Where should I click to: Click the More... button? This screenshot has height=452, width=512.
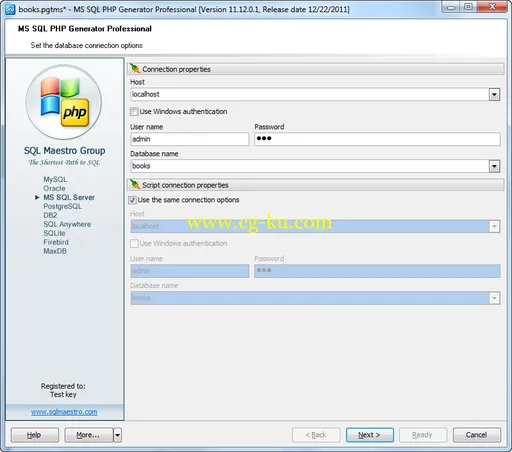[x=89, y=435]
